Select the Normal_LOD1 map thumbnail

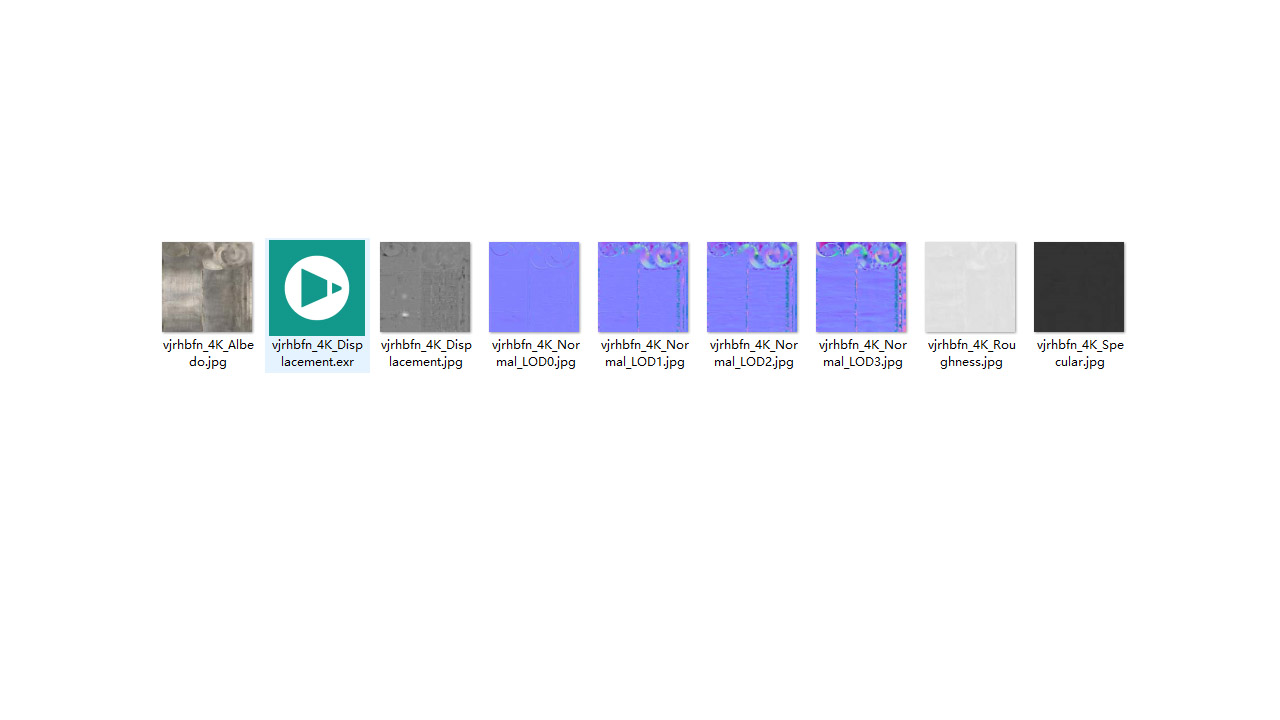pyautogui.click(x=643, y=287)
